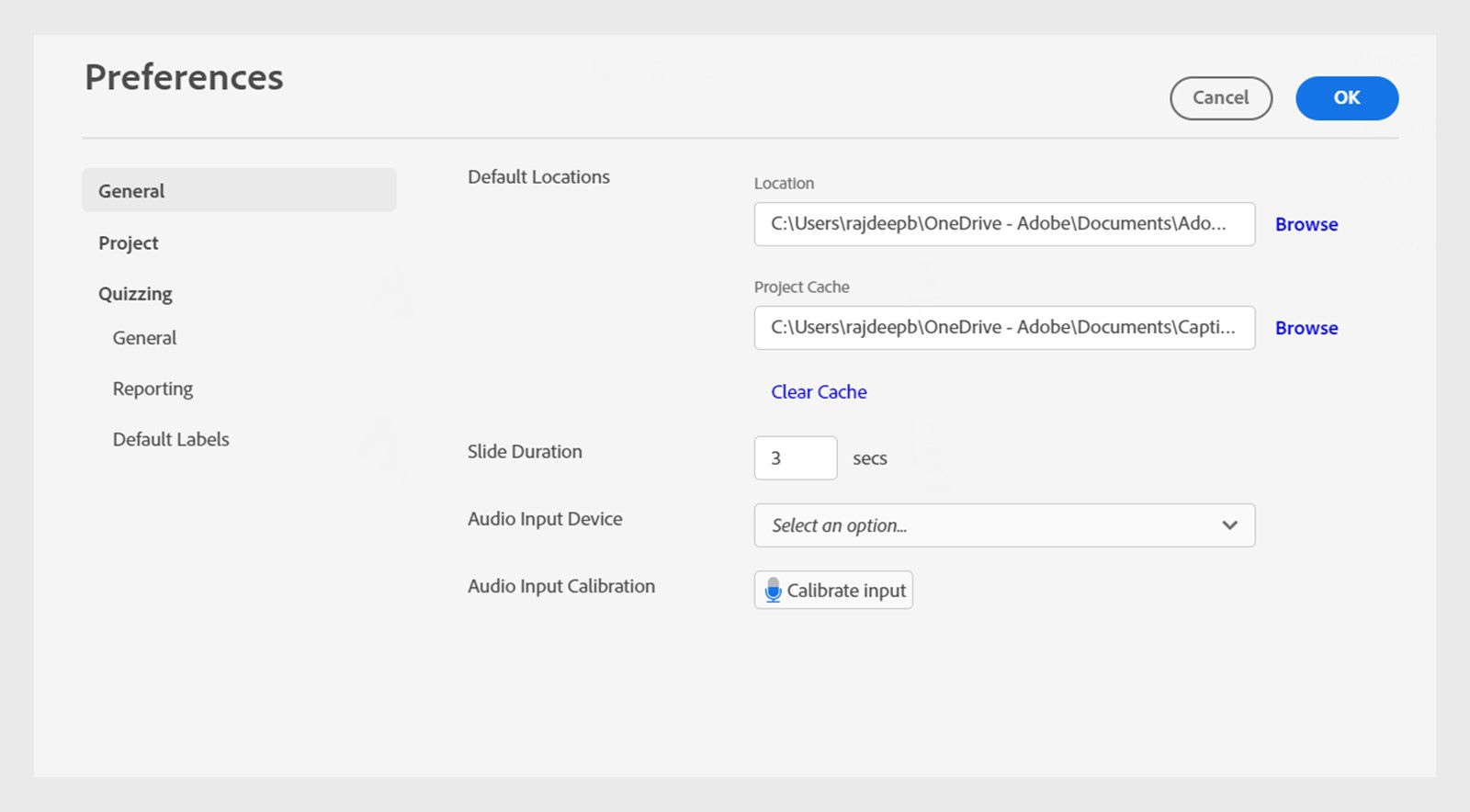Click the Clear Cache link
Screen dimensions: 1470x812
click(x=819, y=392)
